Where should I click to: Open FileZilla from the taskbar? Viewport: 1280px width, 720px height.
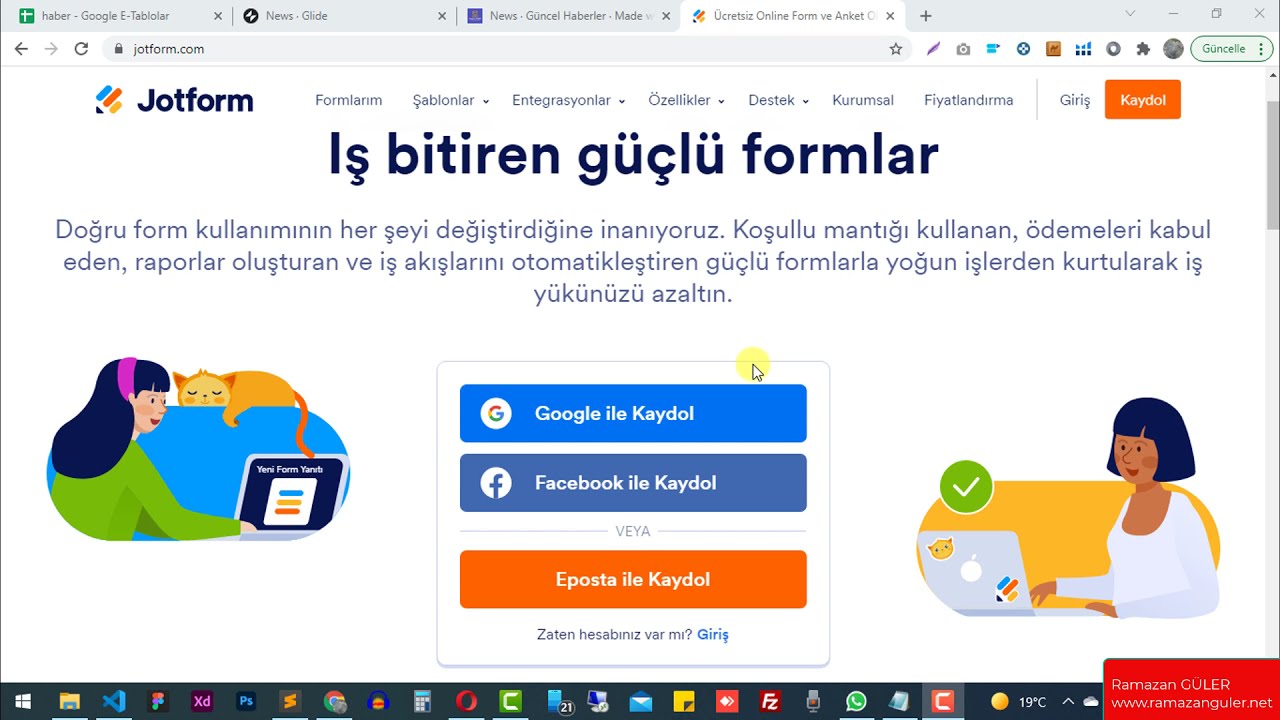tap(769, 701)
